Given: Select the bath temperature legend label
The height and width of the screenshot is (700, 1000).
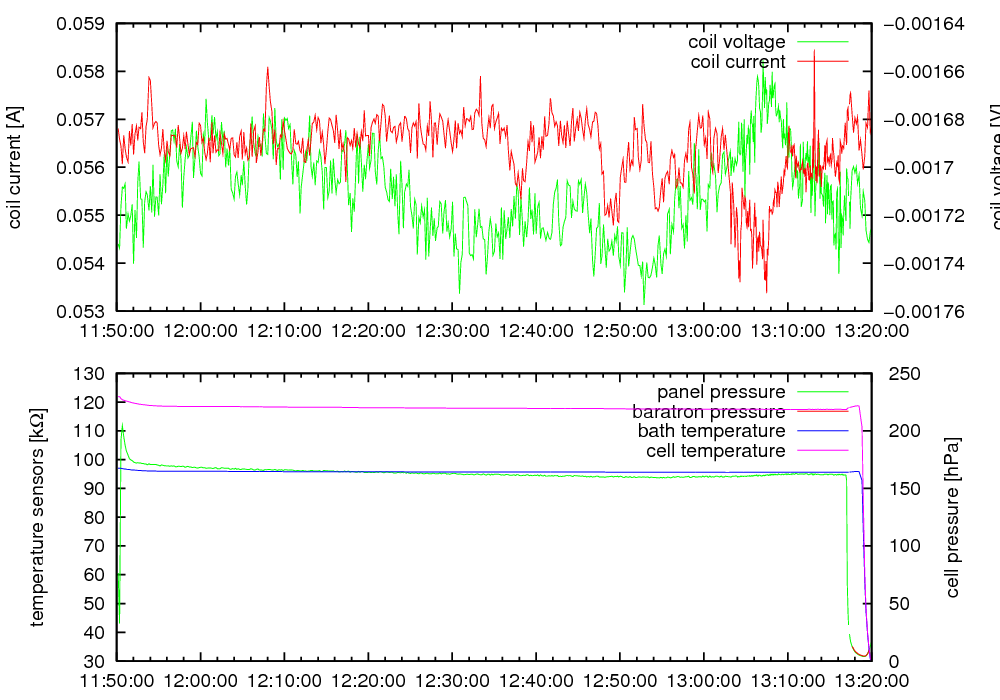Looking at the screenshot, I should coord(711,431).
